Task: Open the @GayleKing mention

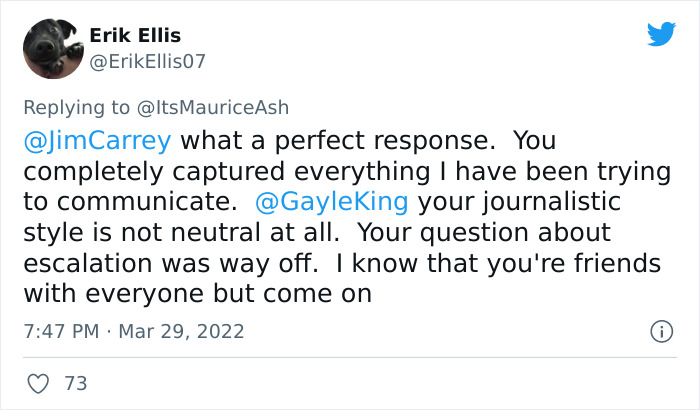Action: pyautogui.click(x=332, y=201)
